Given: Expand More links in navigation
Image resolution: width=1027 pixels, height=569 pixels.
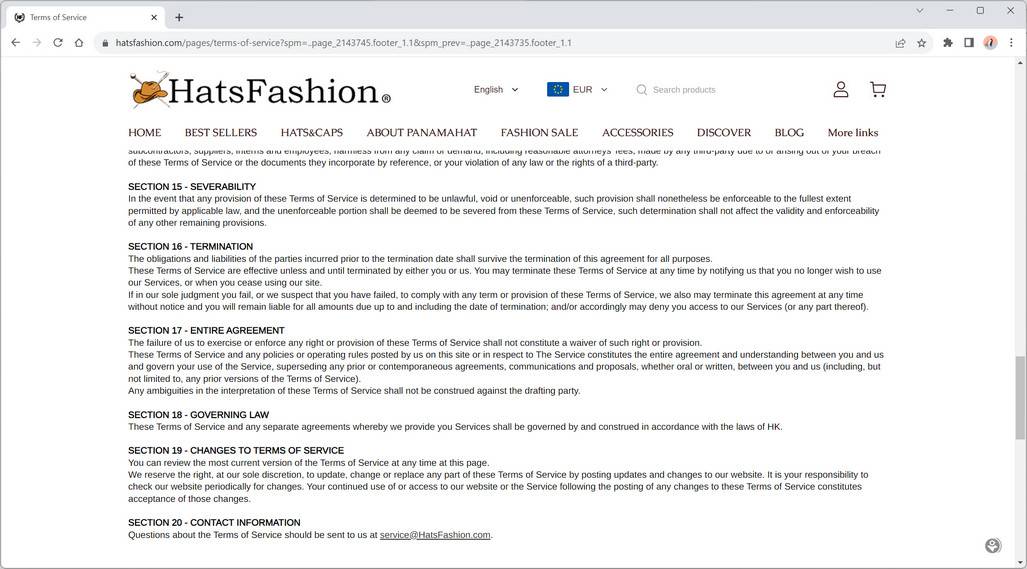Looking at the screenshot, I should pos(853,132).
